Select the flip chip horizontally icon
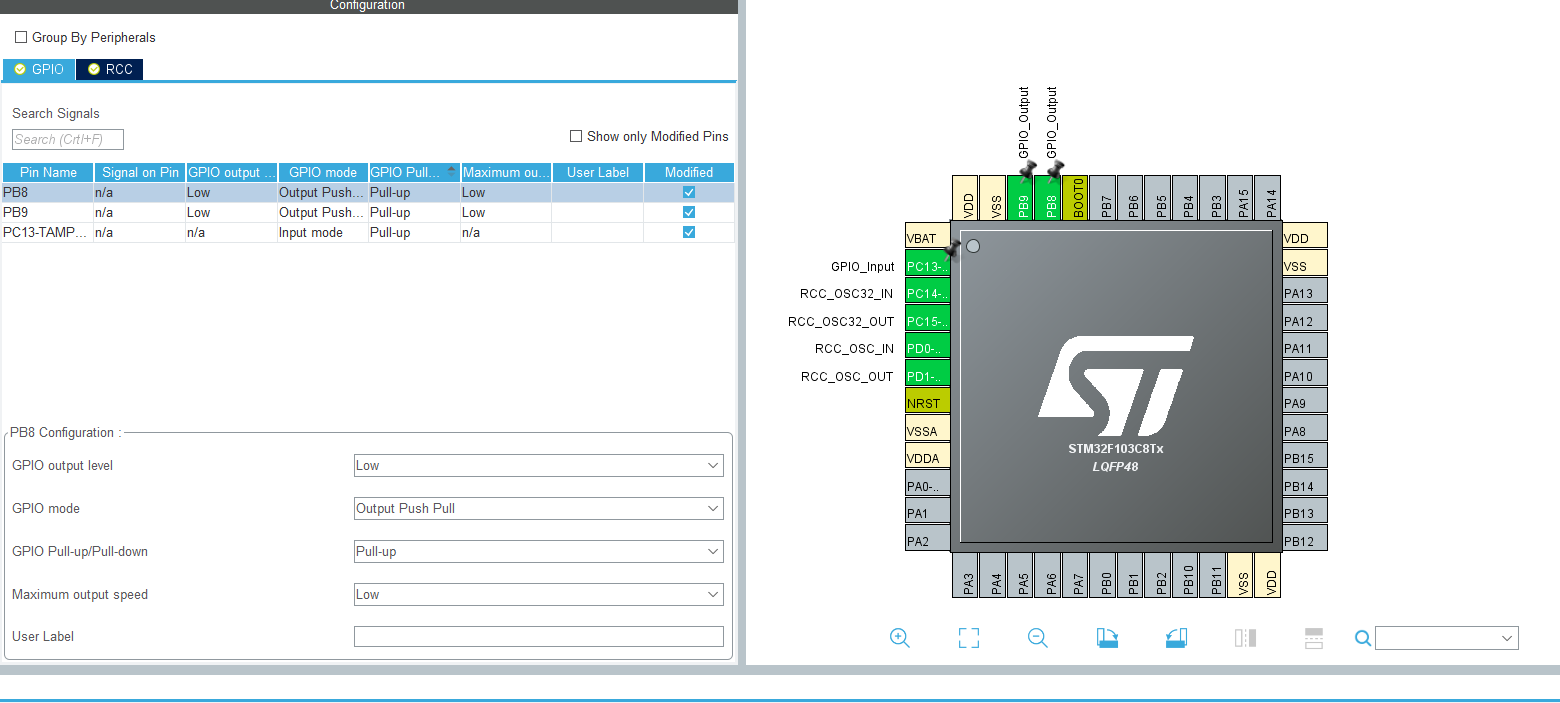Viewport: 1560px width, 703px height. 1245,637
